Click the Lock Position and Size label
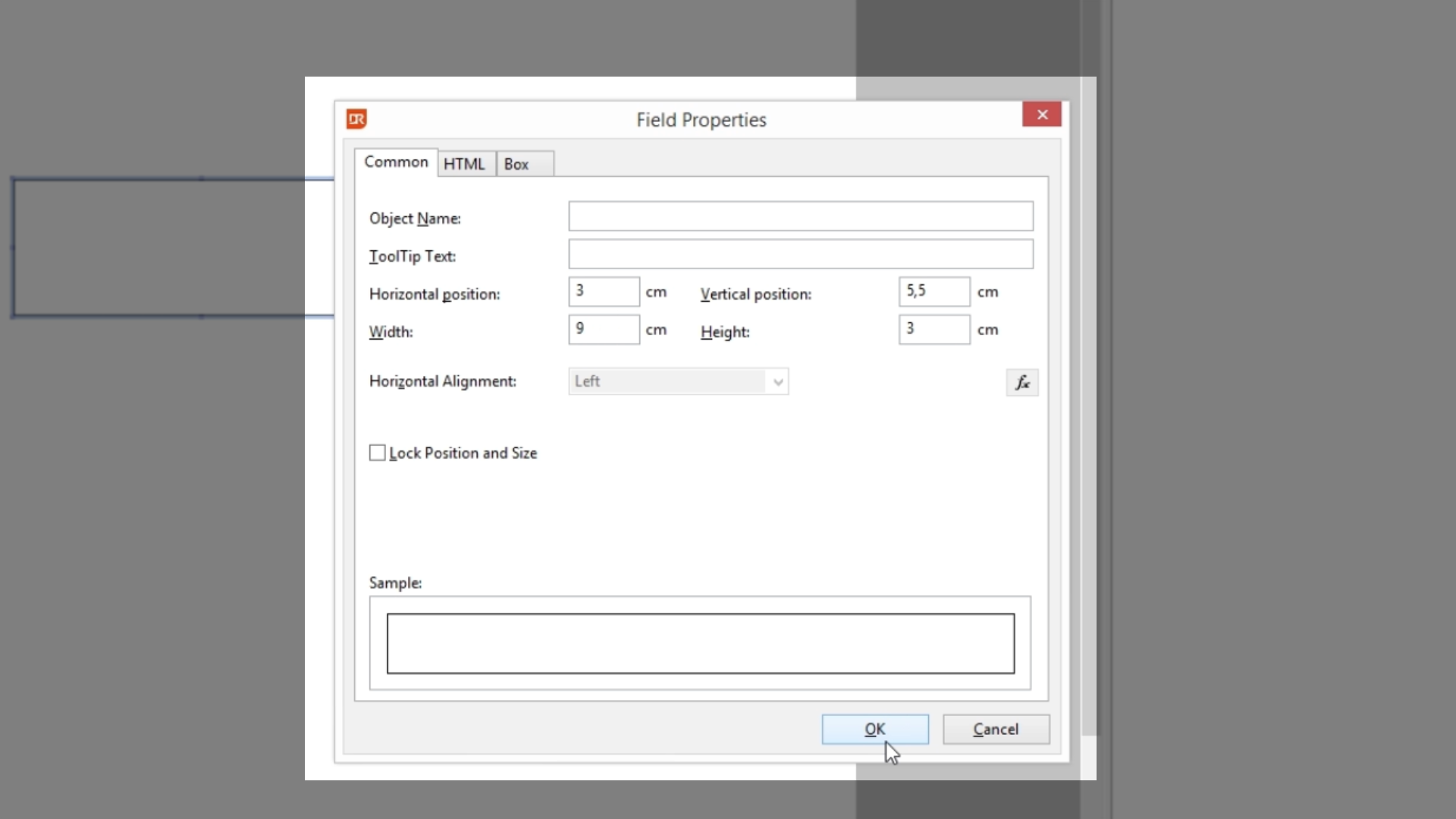 [463, 453]
